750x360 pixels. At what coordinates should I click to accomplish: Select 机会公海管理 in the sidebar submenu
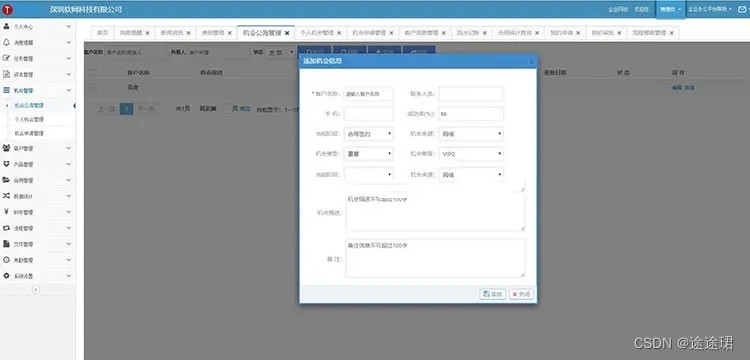[29, 105]
